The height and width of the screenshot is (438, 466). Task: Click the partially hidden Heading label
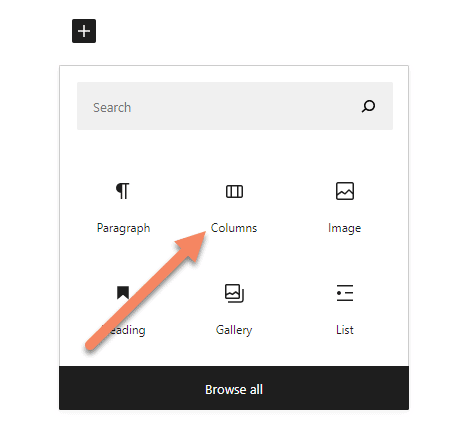tap(123, 330)
